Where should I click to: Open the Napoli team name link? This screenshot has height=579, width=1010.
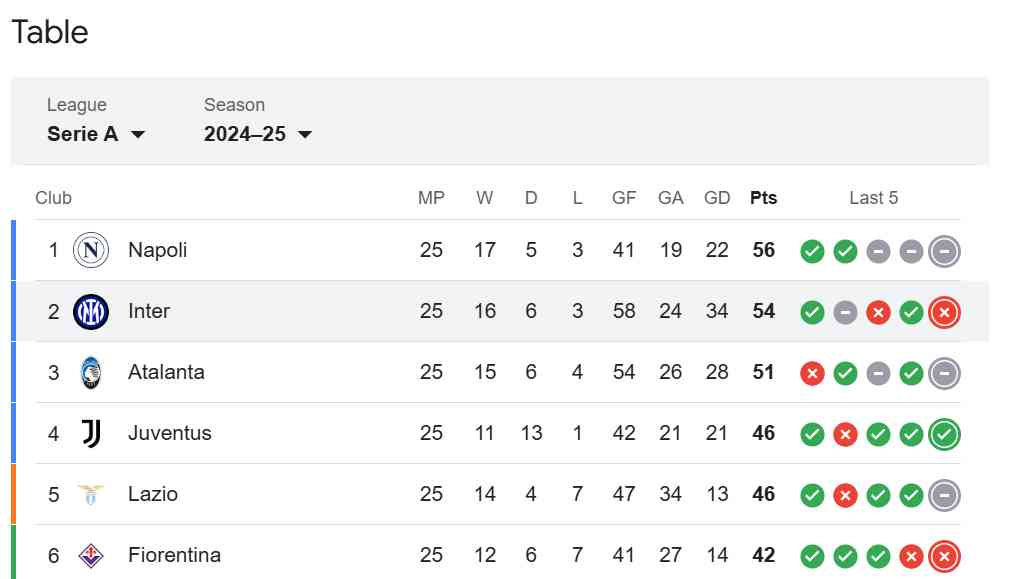158,250
